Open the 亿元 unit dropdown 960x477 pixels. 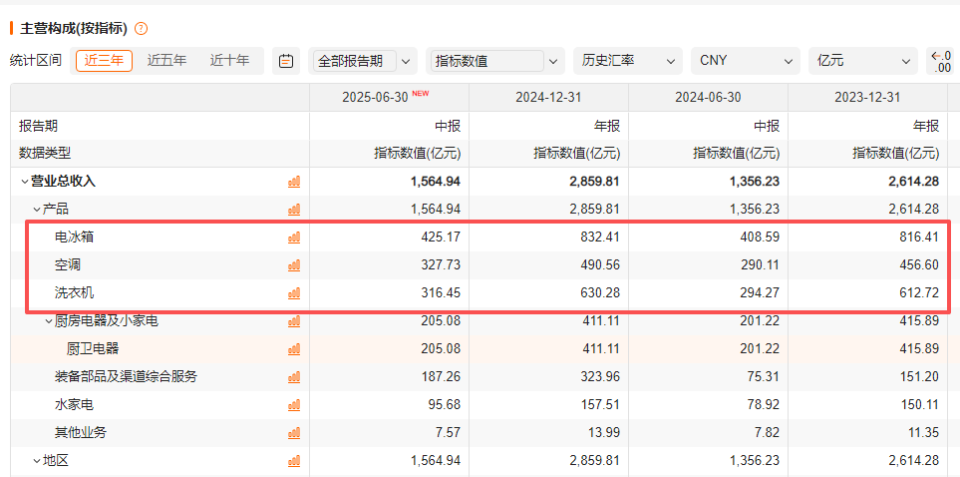tap(863, 61)
